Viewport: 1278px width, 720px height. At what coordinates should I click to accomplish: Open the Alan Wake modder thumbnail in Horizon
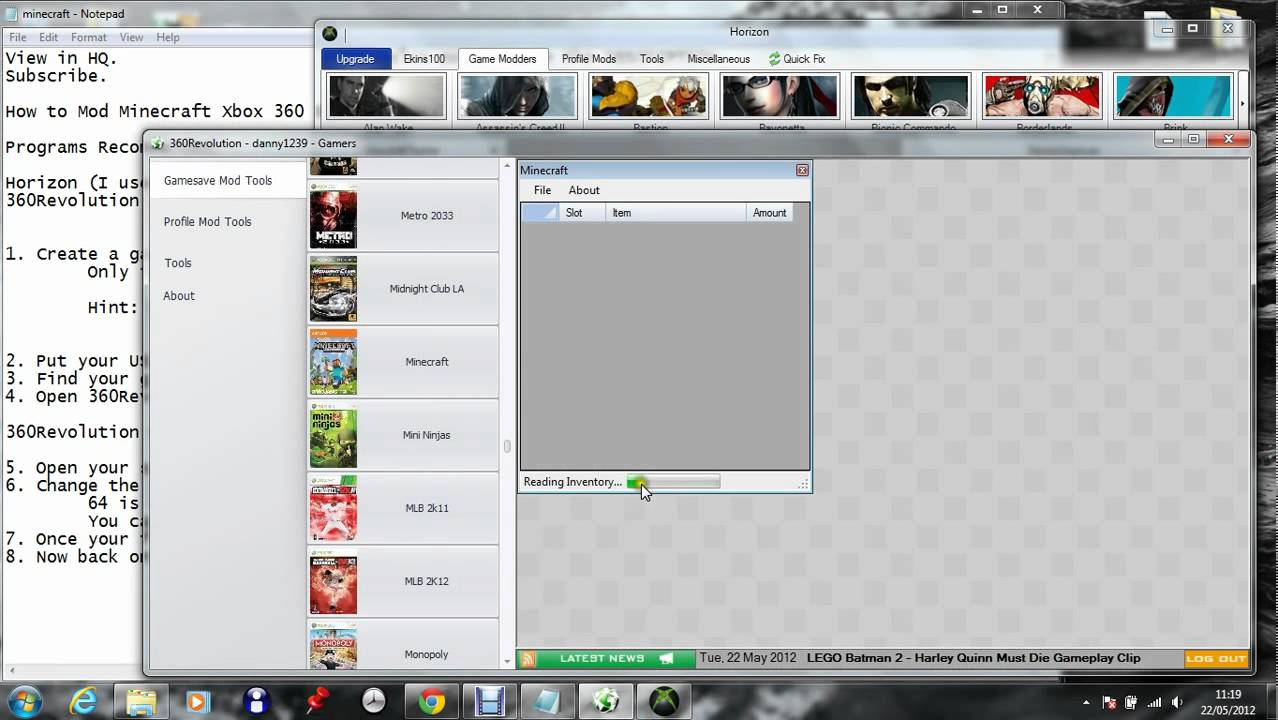(x=387, y=97)
